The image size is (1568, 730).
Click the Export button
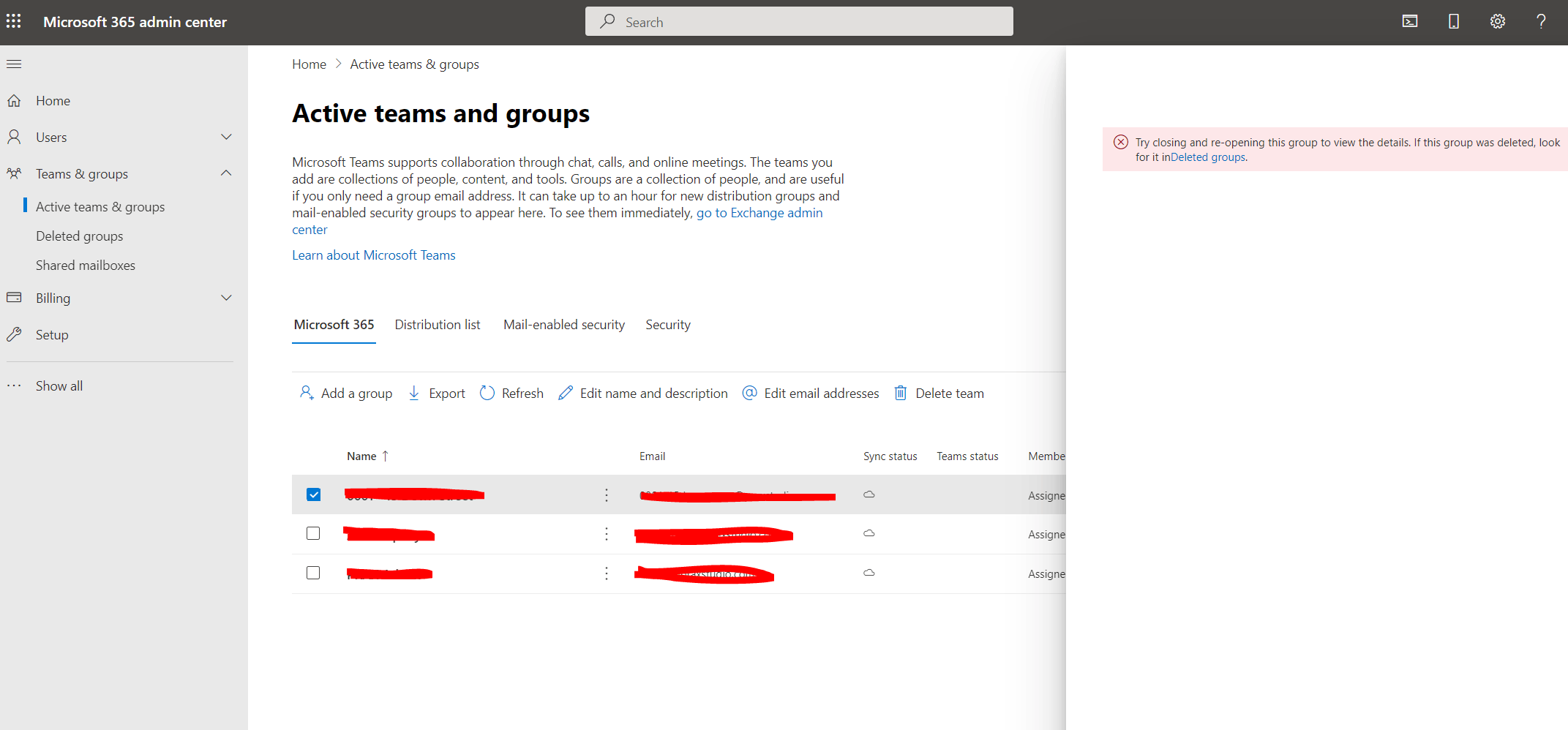click(437, 394)
